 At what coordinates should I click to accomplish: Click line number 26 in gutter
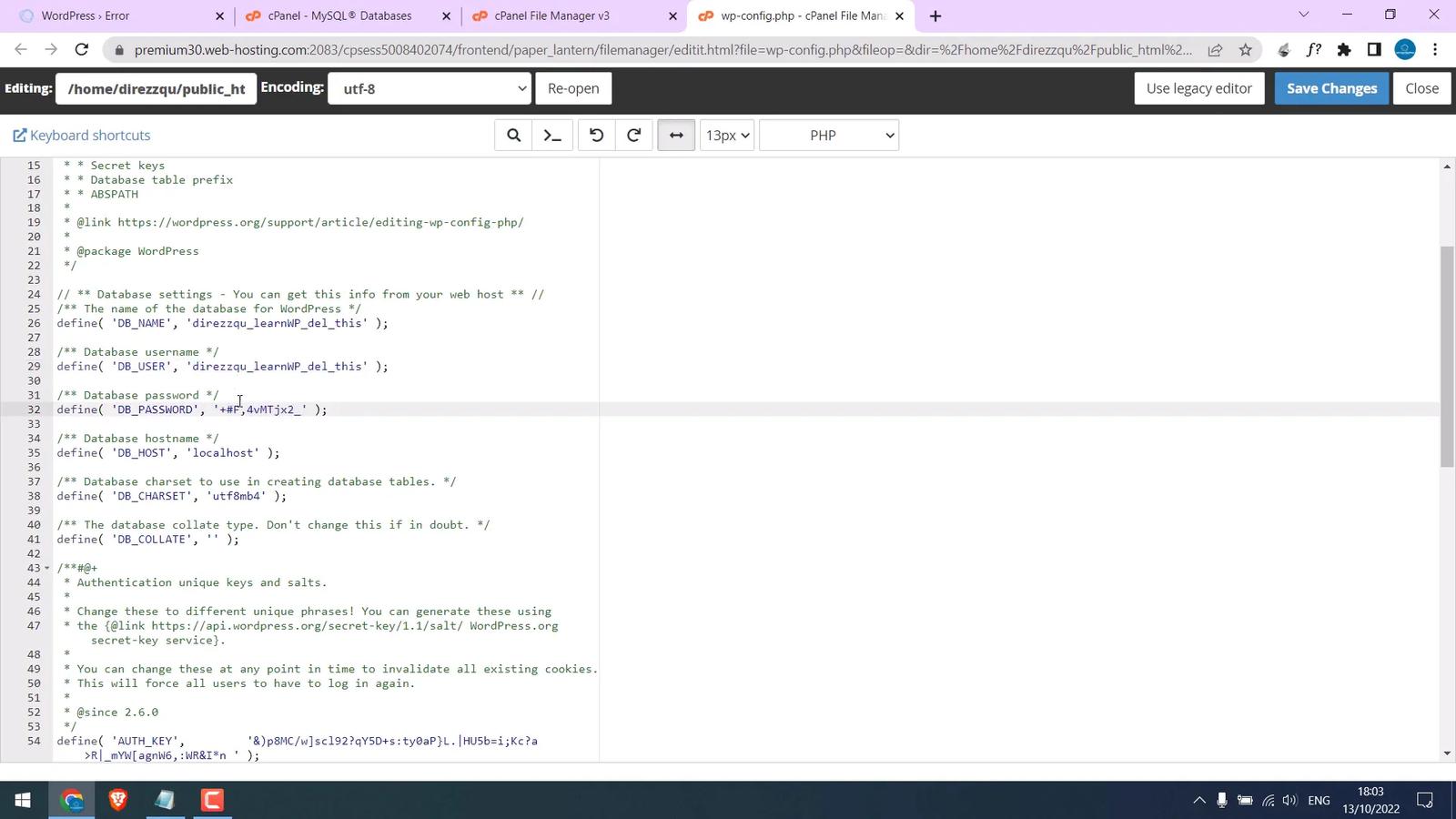[x=34, y=323]
